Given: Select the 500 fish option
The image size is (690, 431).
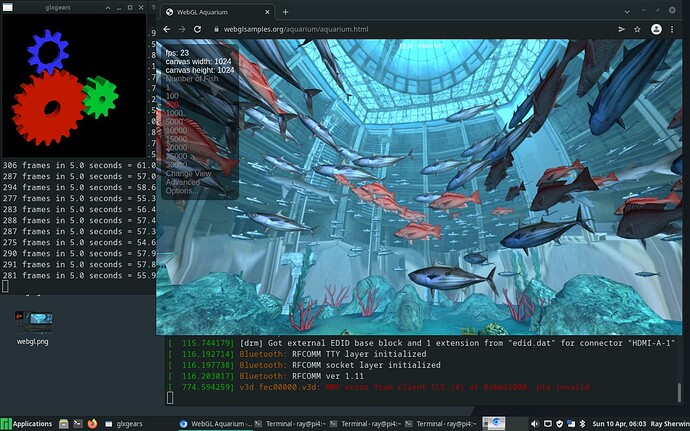Looking at the screenshot, I should pyautogui.click(x=172, y=105).
